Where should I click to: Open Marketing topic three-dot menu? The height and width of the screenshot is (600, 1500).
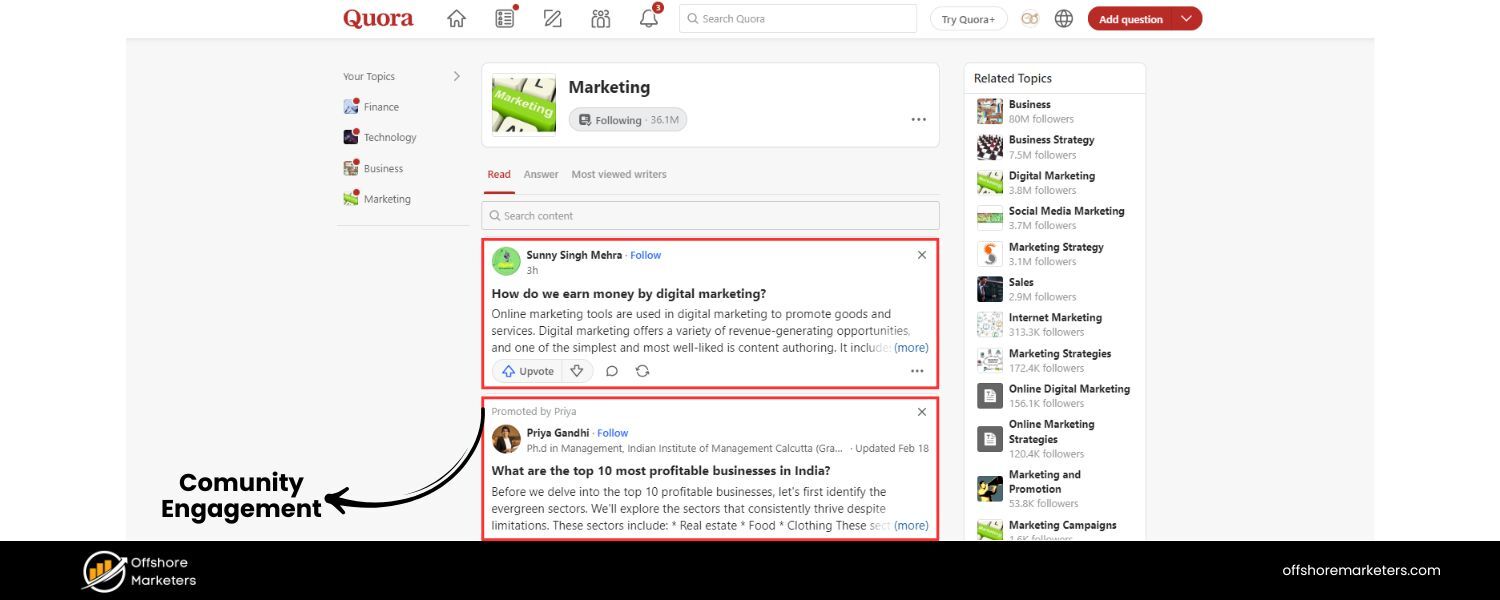click(918, 120)
